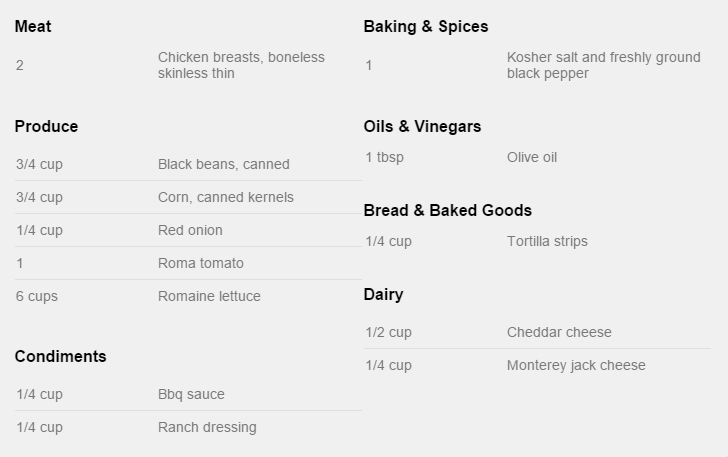Click Chicken breasts, boneless skinless thin

point(241,65)
